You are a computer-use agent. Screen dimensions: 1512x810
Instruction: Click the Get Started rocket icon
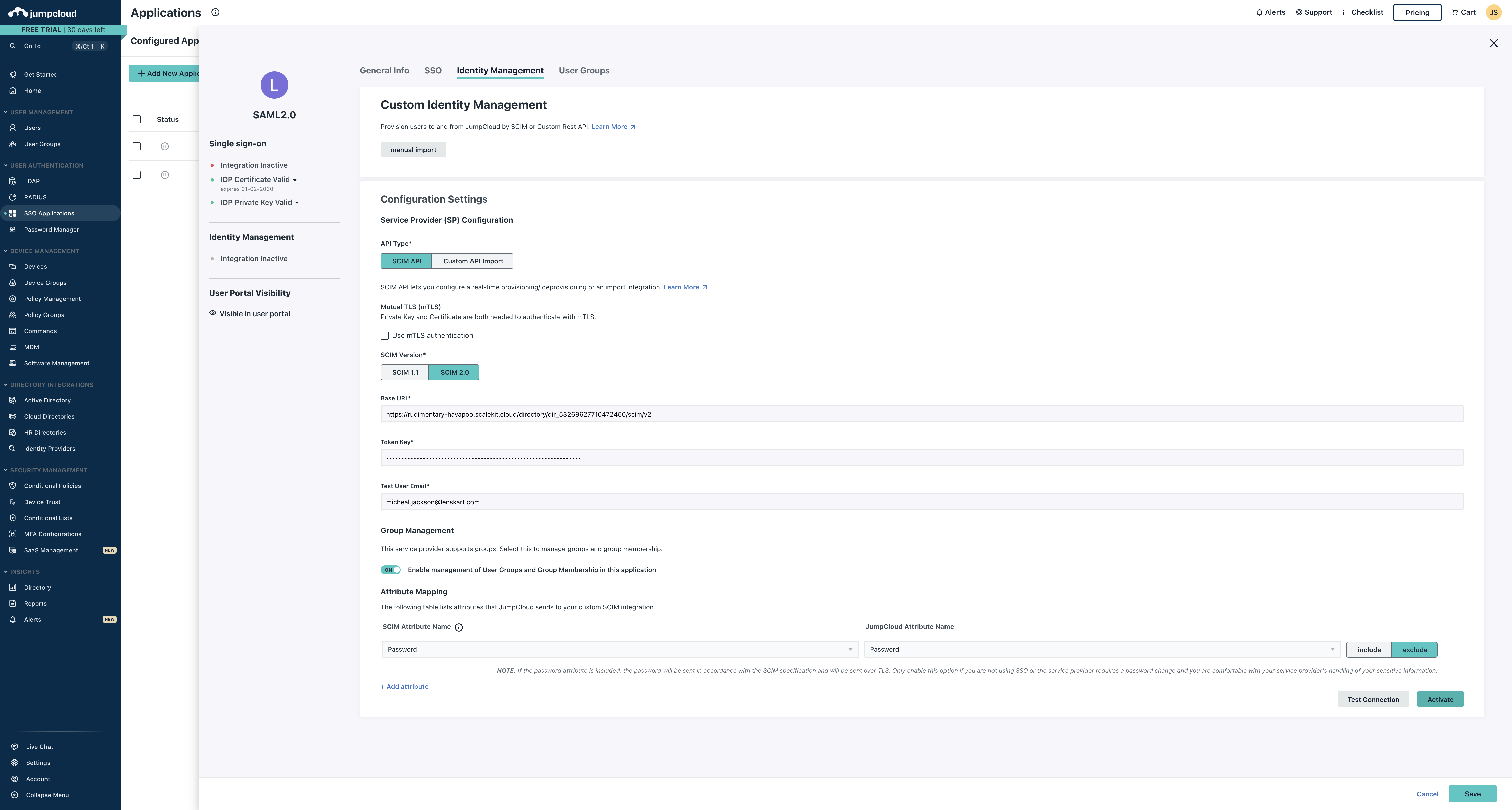[12, 75]
